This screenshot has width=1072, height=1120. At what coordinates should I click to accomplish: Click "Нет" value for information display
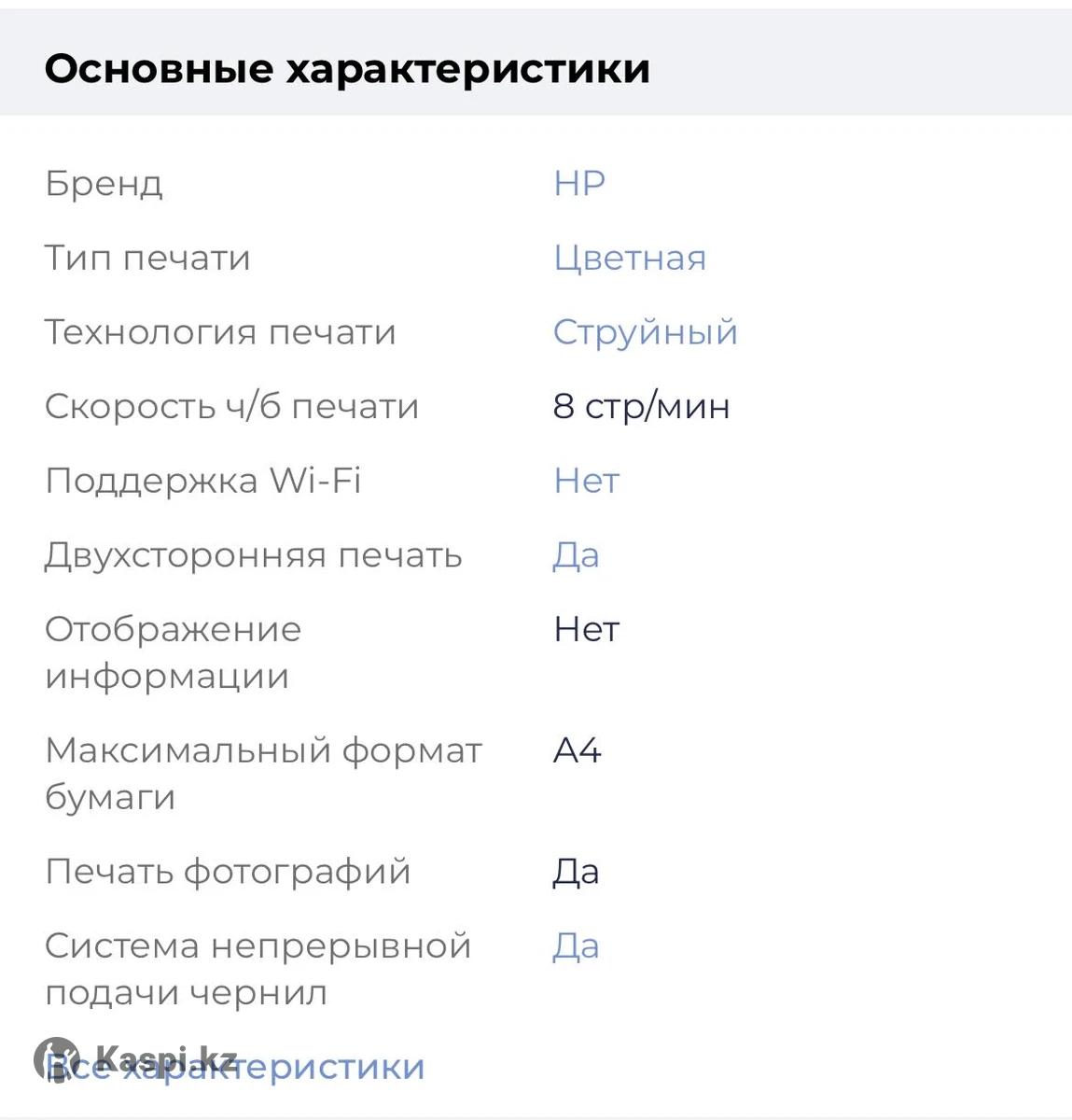(x=586, y=630)
